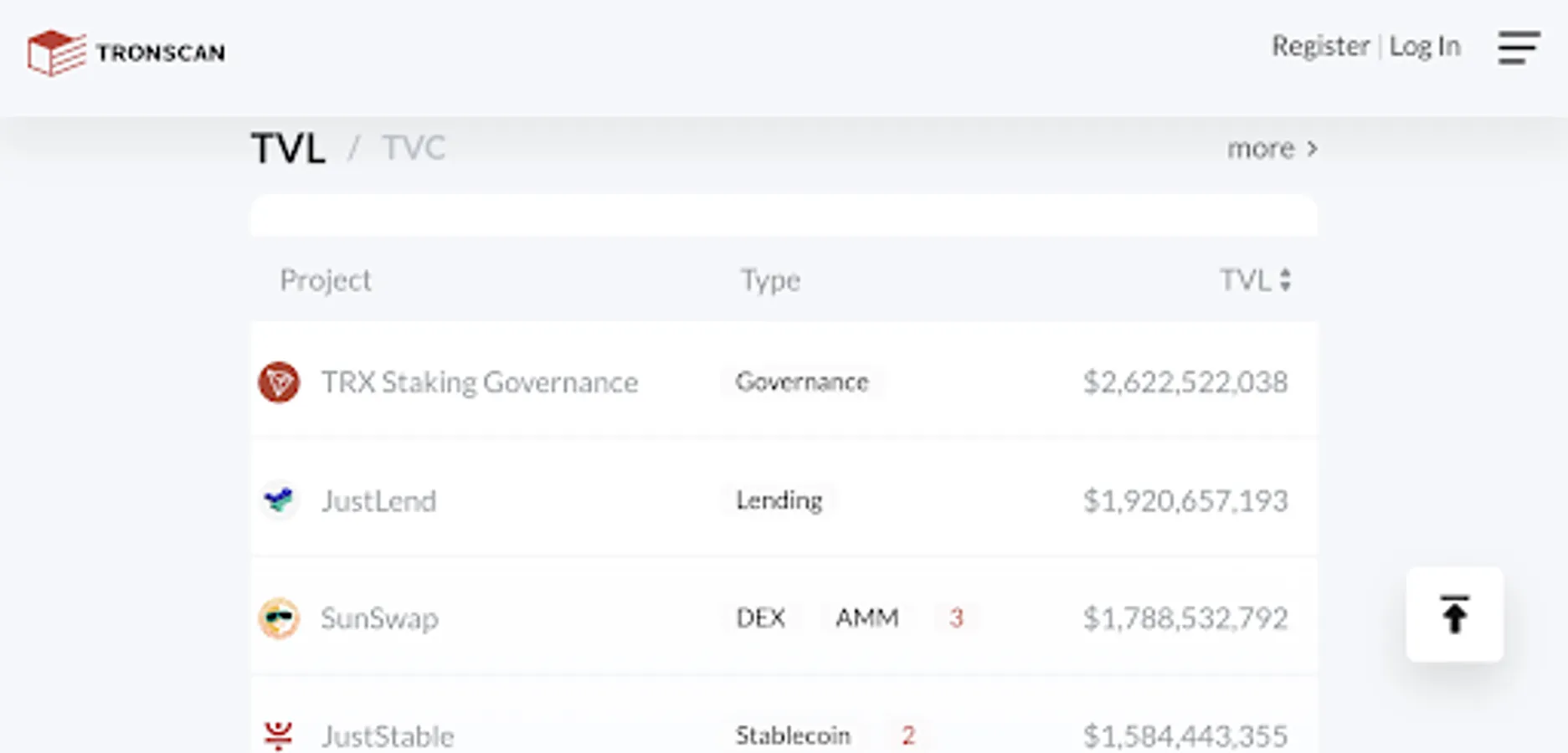The height and width of the screenshot is (753, 1568).
Task: Switch to the TVC tab
Action: (x=414, y=148)
